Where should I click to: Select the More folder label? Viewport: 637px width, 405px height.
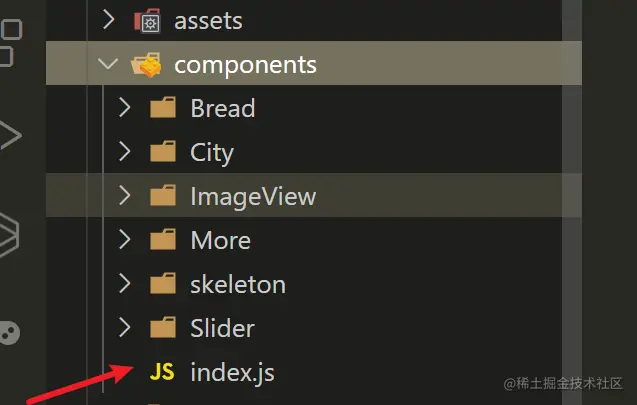220,240
